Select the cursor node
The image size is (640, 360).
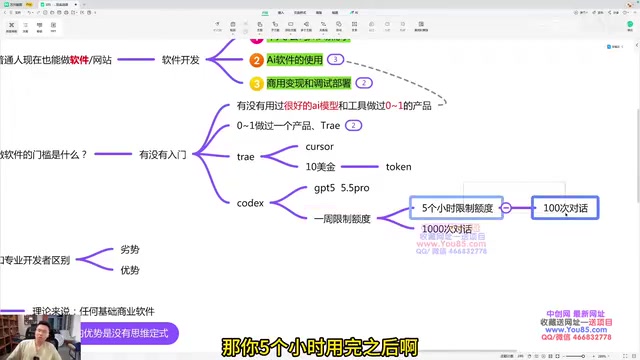[x=319, y=147]
